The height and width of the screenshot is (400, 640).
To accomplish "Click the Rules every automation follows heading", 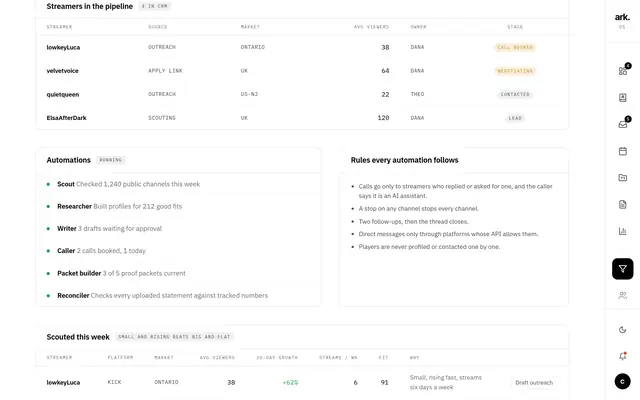I will pyautogui.click(x=404, y=160).
